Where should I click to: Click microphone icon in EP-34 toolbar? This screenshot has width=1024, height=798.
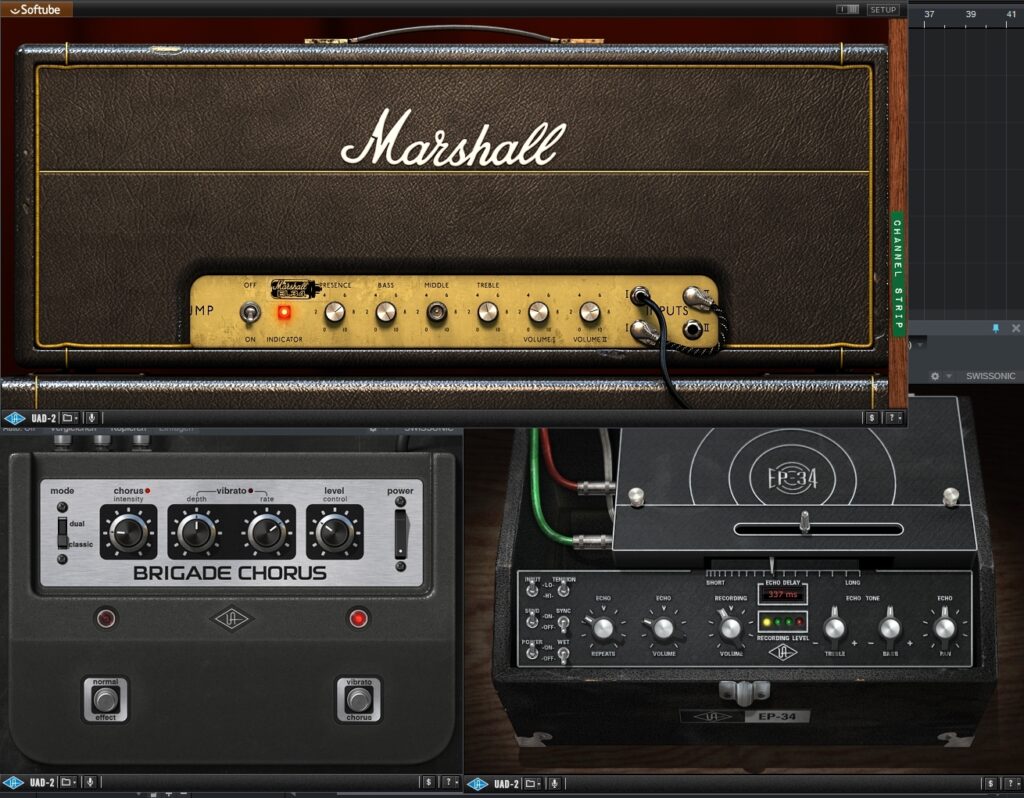click(x=555, y=783)
